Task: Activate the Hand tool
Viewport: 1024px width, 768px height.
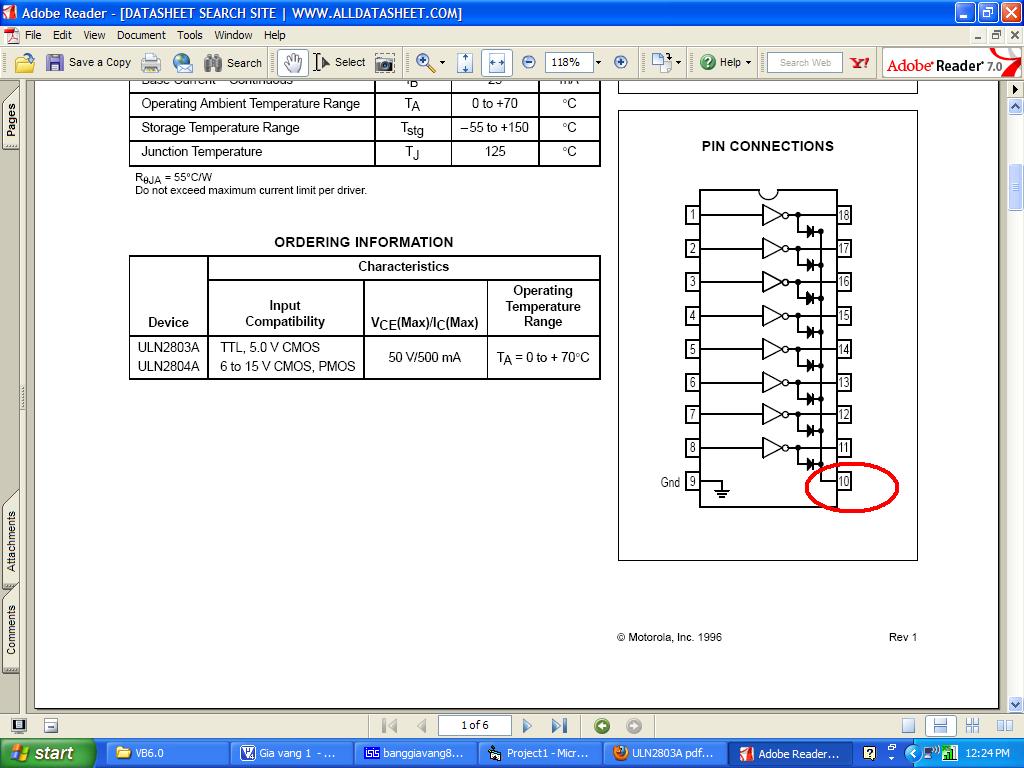Action: (293, 63)
